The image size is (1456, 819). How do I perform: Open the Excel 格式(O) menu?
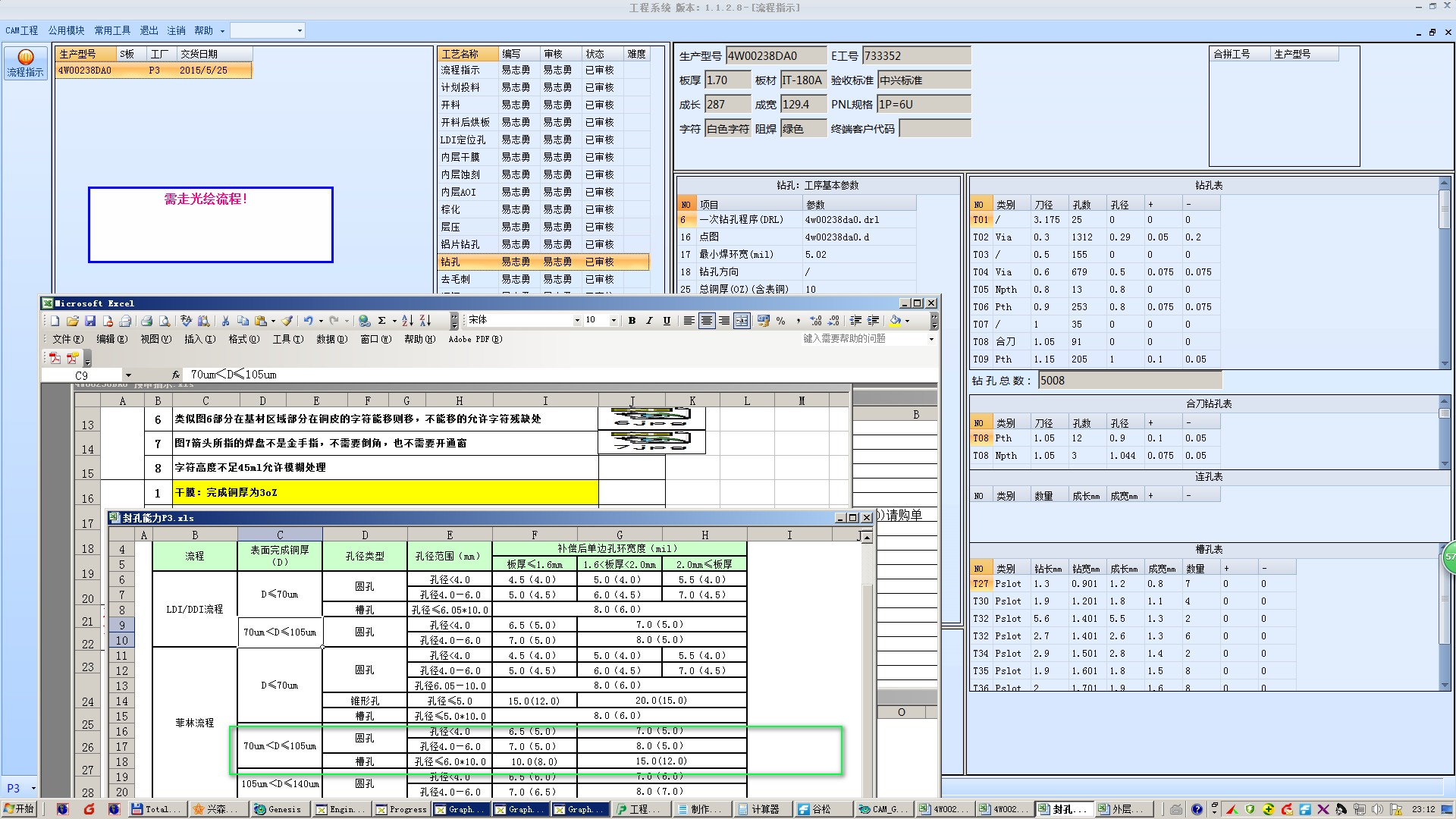[x=243, y=339]
